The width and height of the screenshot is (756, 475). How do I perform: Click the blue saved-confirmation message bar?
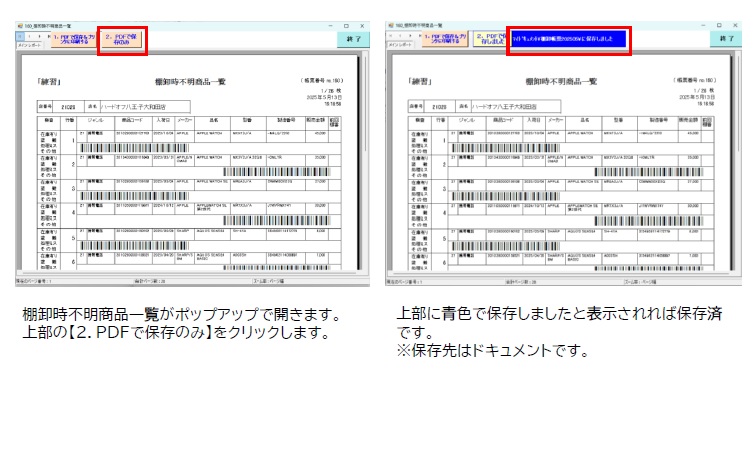click(569, 38)
